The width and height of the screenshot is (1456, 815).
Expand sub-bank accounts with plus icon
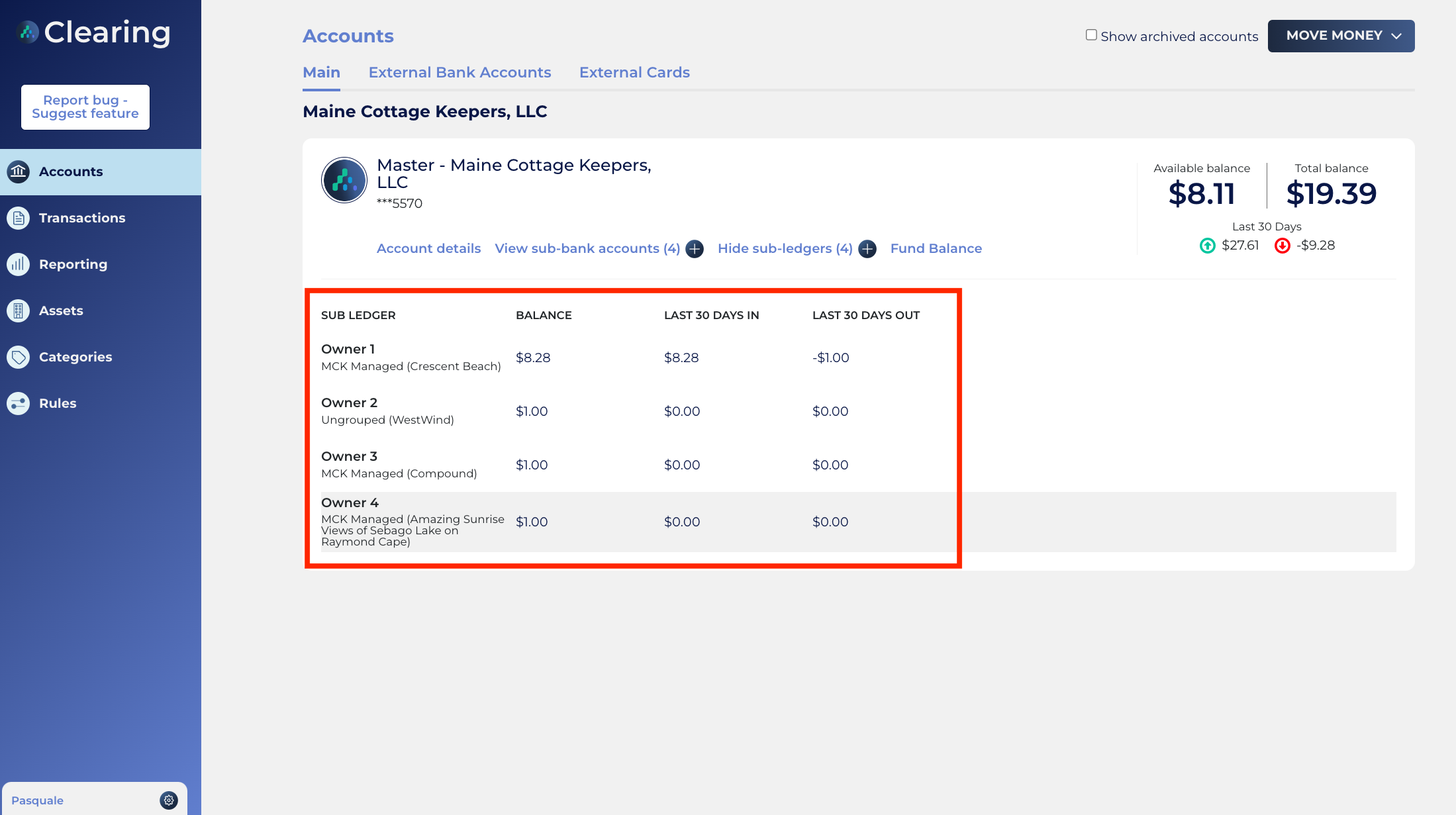click(695, 249)
